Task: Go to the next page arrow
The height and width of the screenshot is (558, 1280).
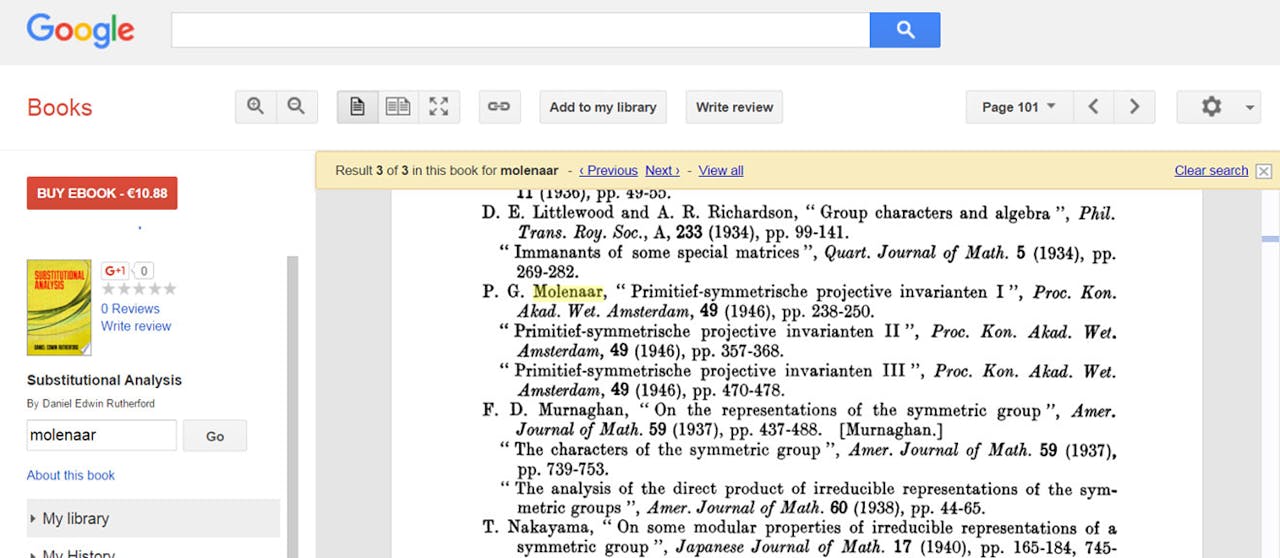Action: pos(1134,107)
